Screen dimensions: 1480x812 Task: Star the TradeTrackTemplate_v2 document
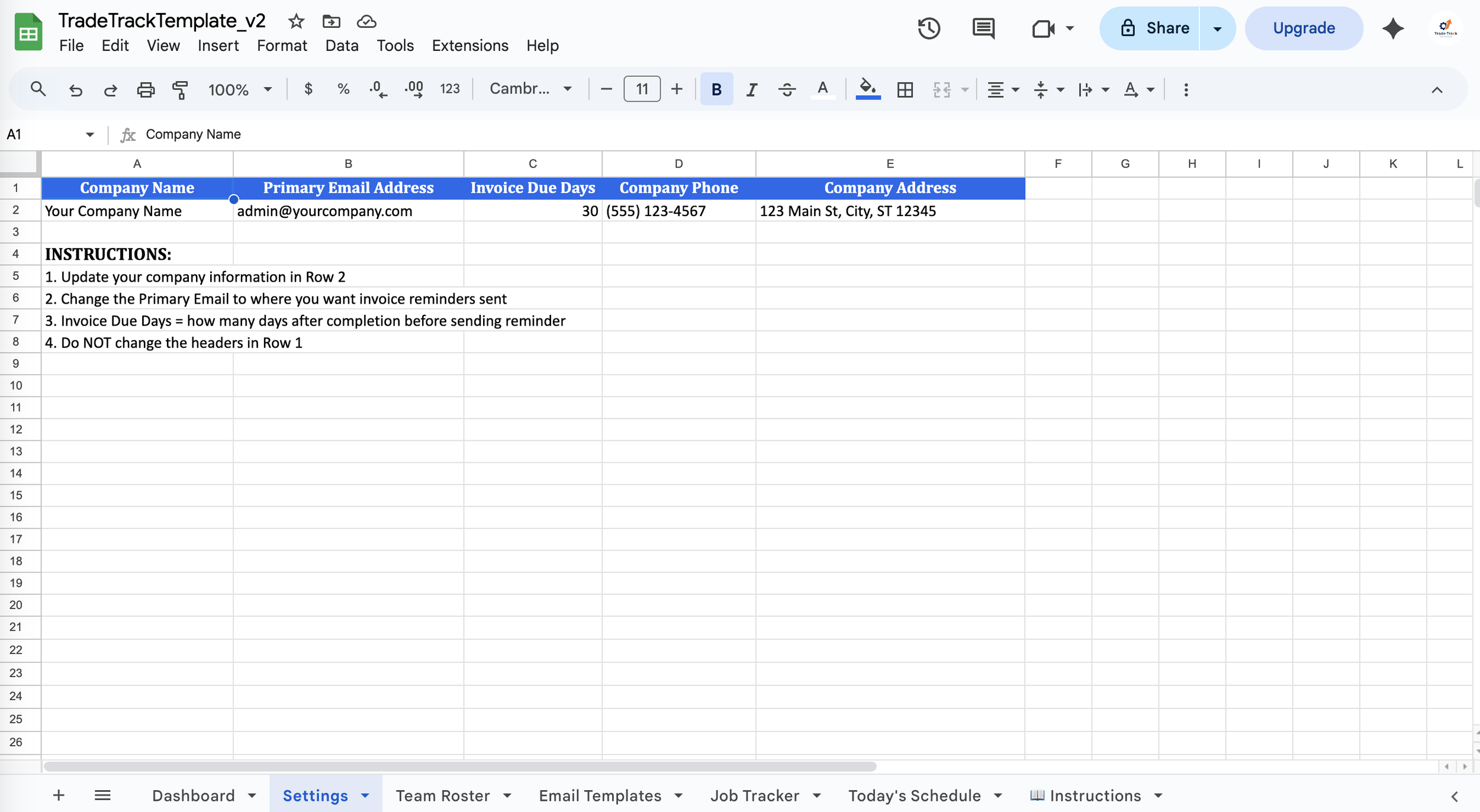pos(296,22)
